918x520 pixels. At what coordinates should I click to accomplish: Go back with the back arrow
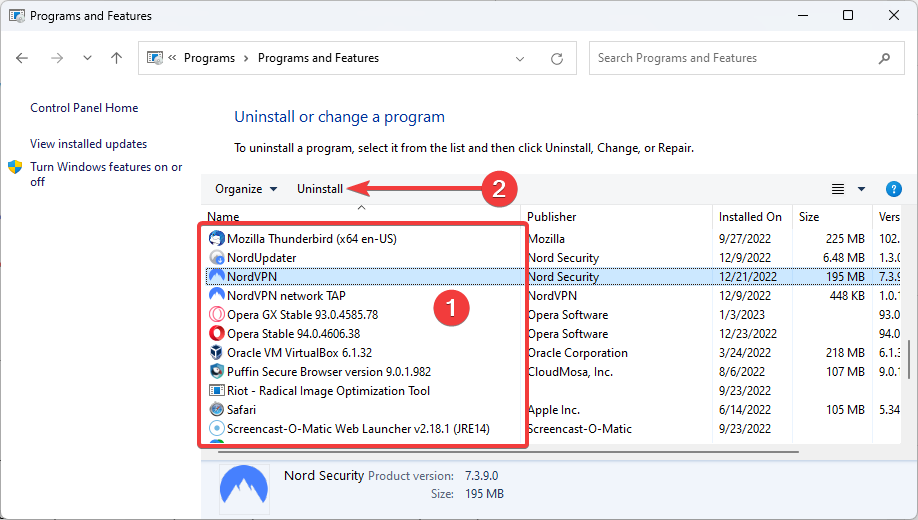[x=23, y=58]
